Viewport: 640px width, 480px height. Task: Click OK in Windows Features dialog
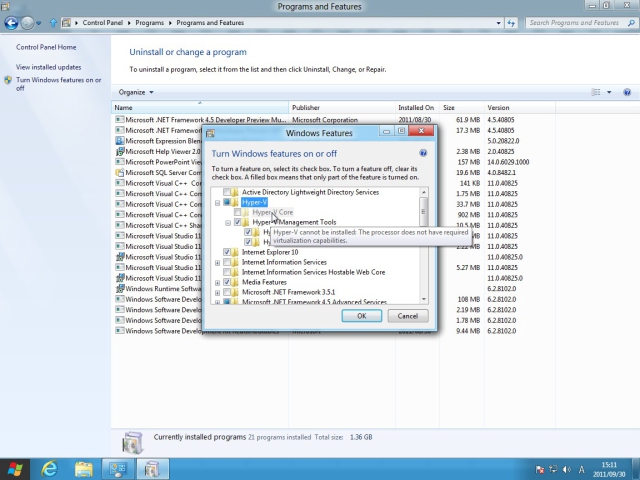pyautogui.click(x=362, y=316)
